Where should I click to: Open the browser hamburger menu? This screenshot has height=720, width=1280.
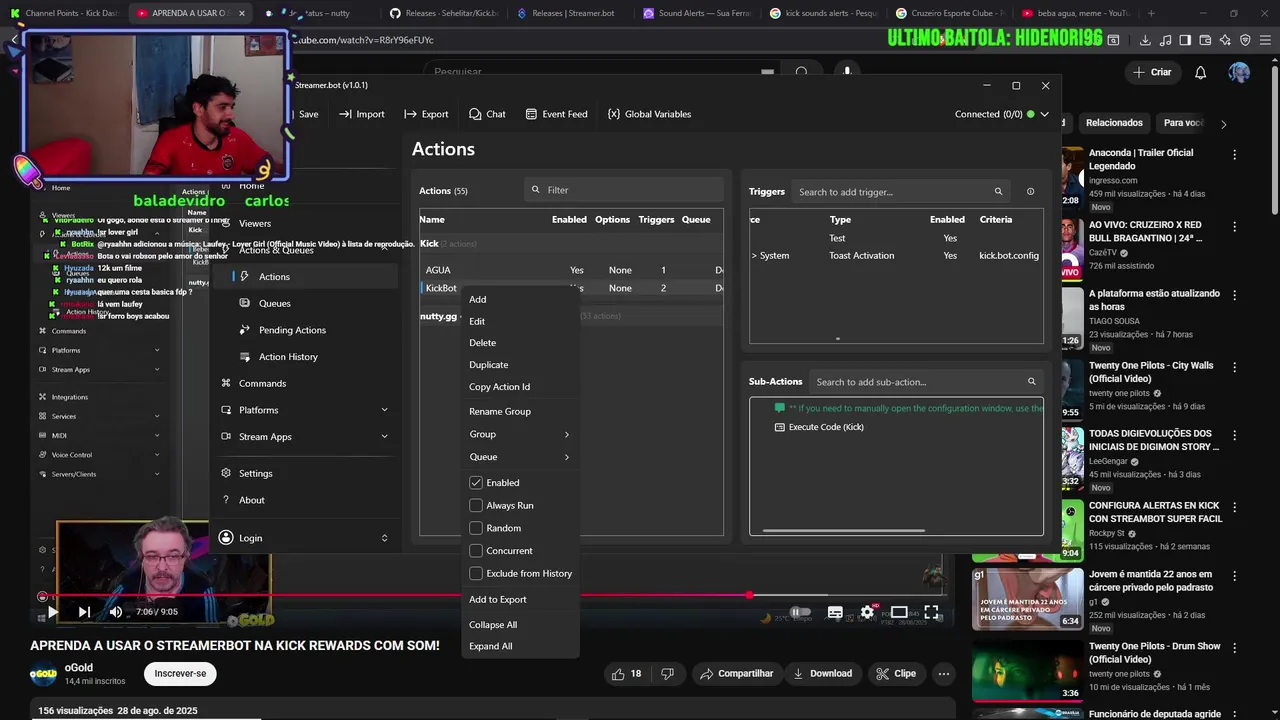1265,40
